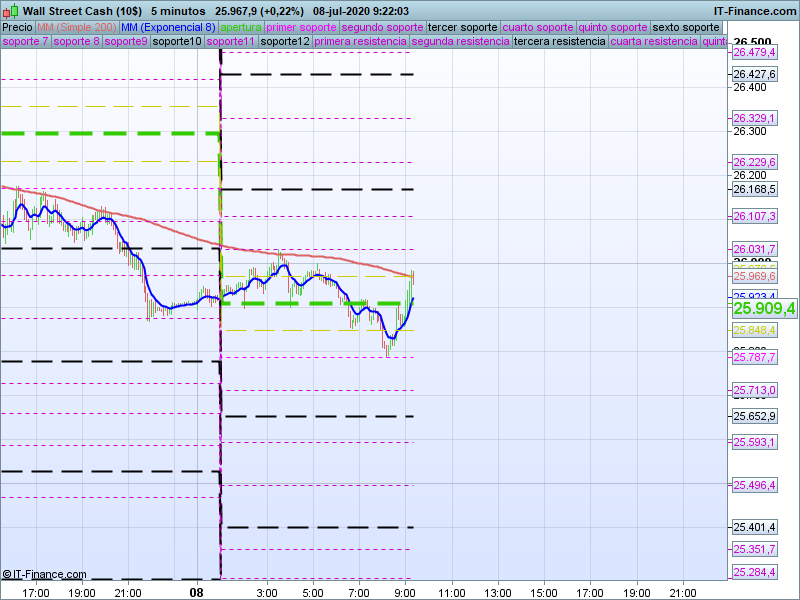Click the current price tag 25.909,4
This screenshot has height=600, width=800.
pos(764,309)
